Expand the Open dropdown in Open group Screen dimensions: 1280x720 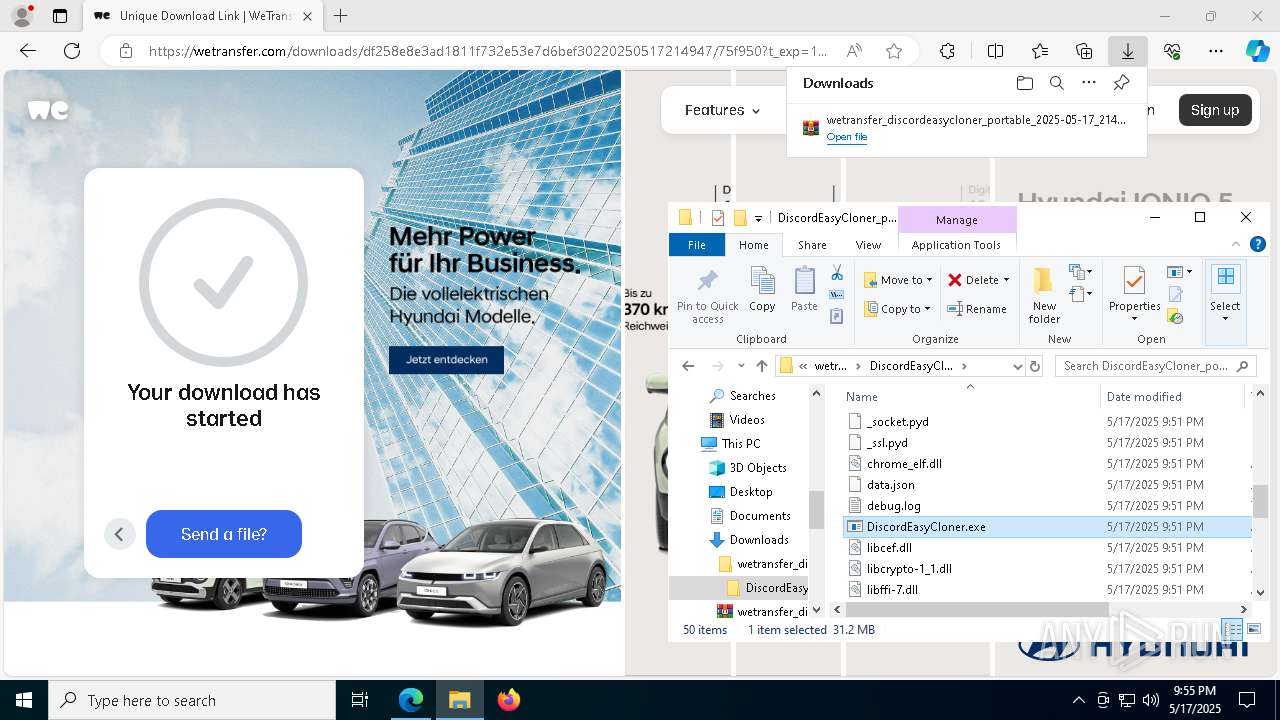(x=1180, y=272)
